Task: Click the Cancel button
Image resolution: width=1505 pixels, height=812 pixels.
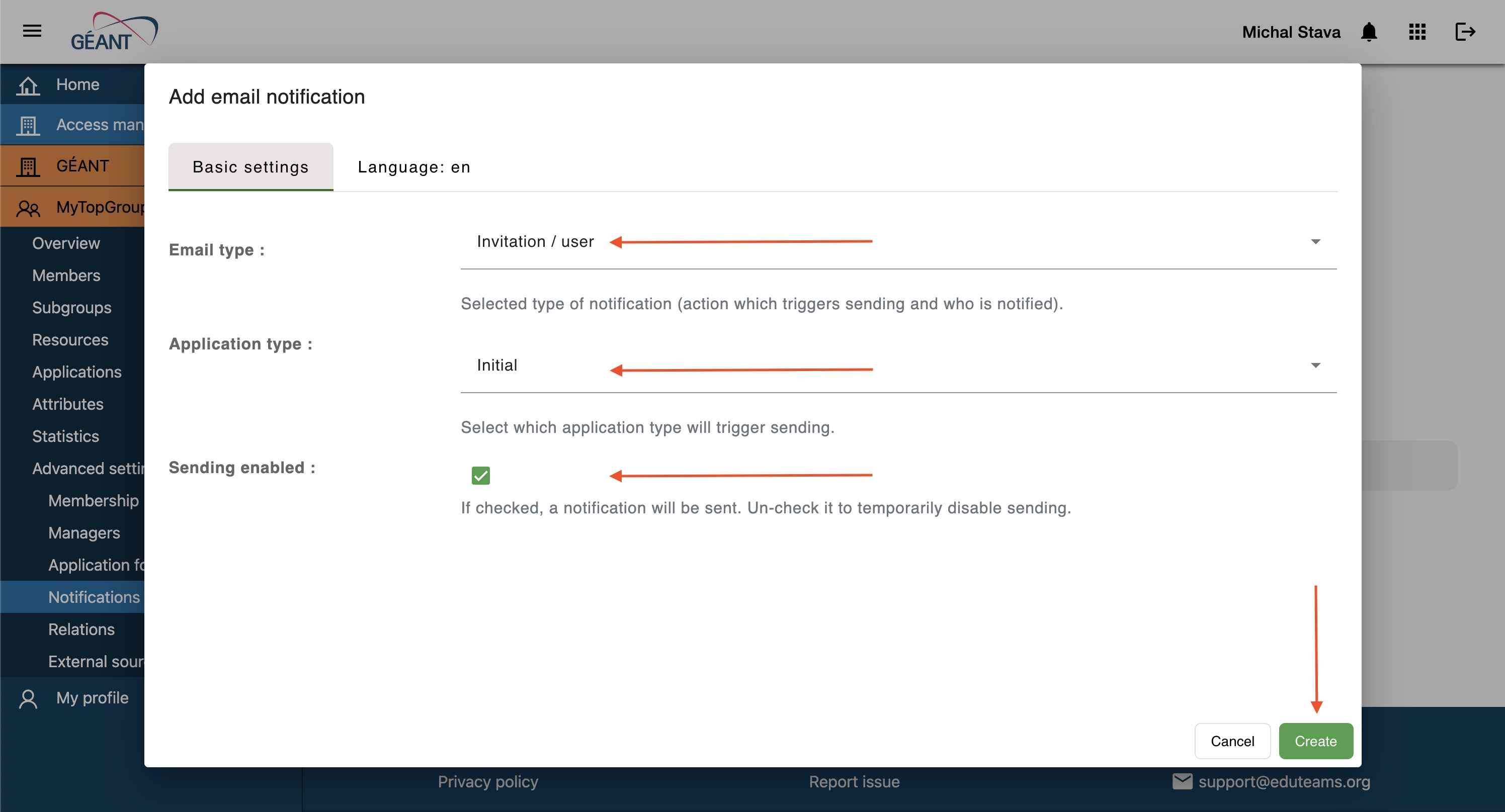Action: click(x=1232, y=741)
